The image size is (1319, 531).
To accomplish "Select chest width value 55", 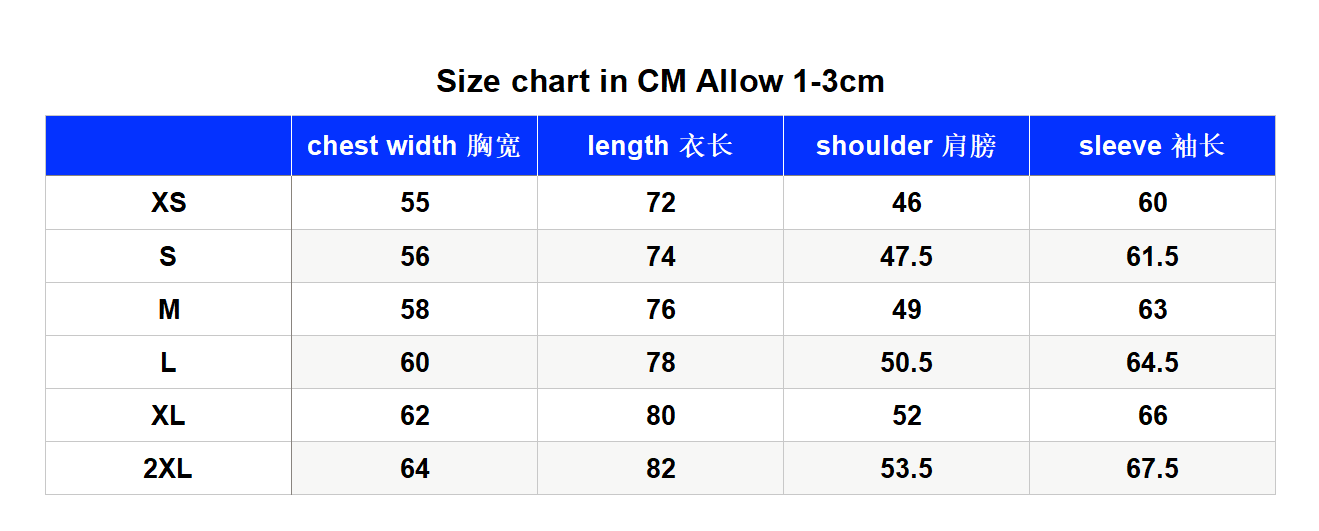I will click(414, 203).
